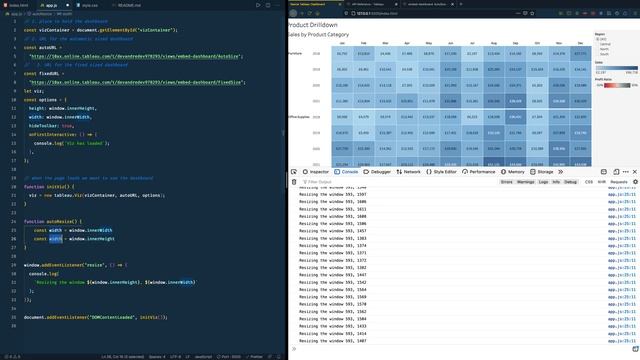
Task: Toggle the North region filter checkbox
Action: pos(598,49)
